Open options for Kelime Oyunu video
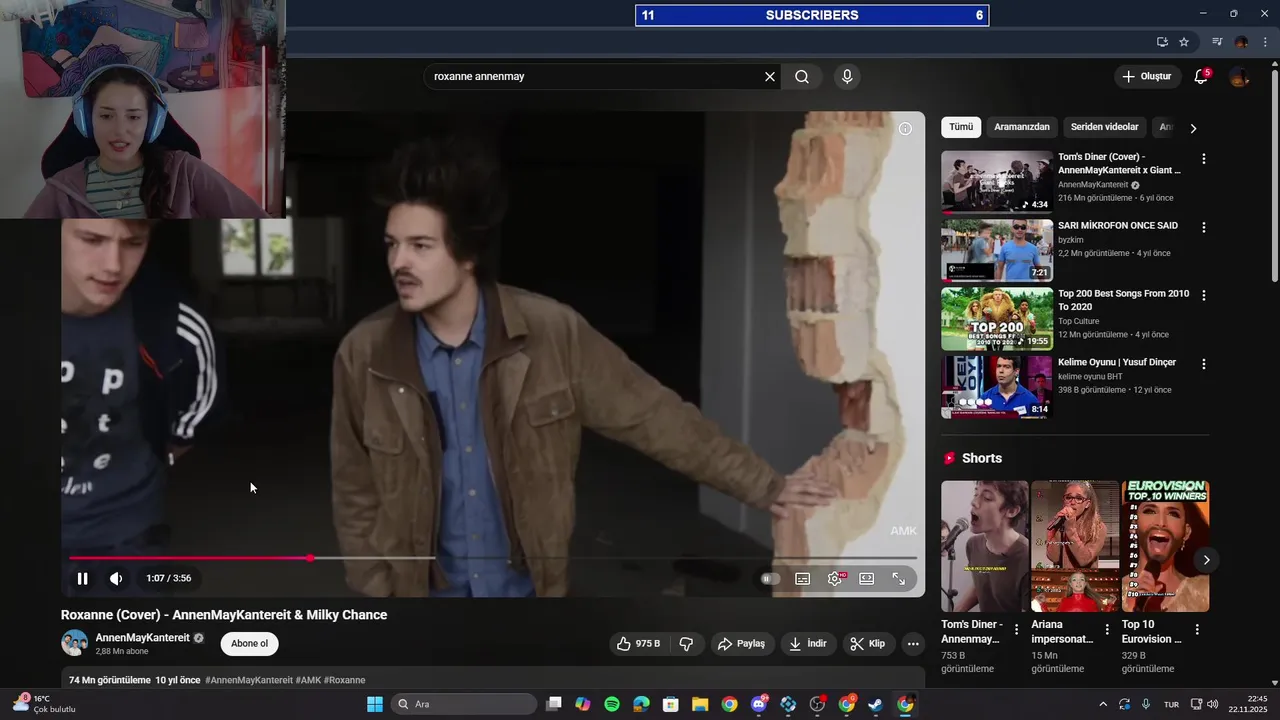The image size is (1280, 720). [1204, 364]
